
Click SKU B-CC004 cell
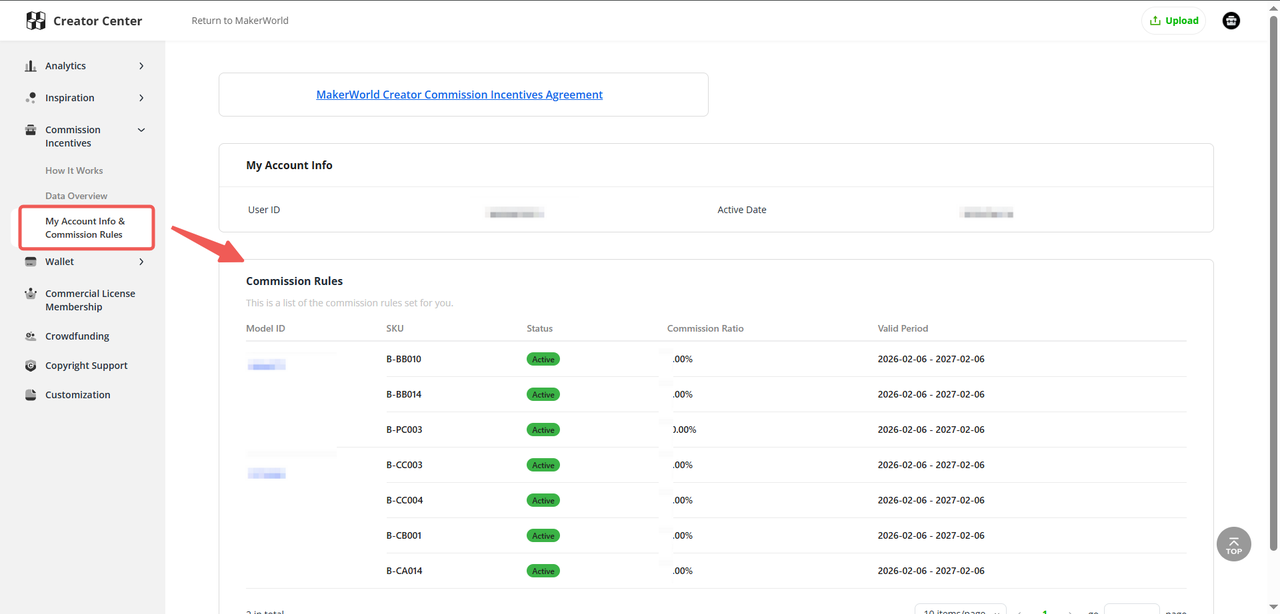[404, 500]
